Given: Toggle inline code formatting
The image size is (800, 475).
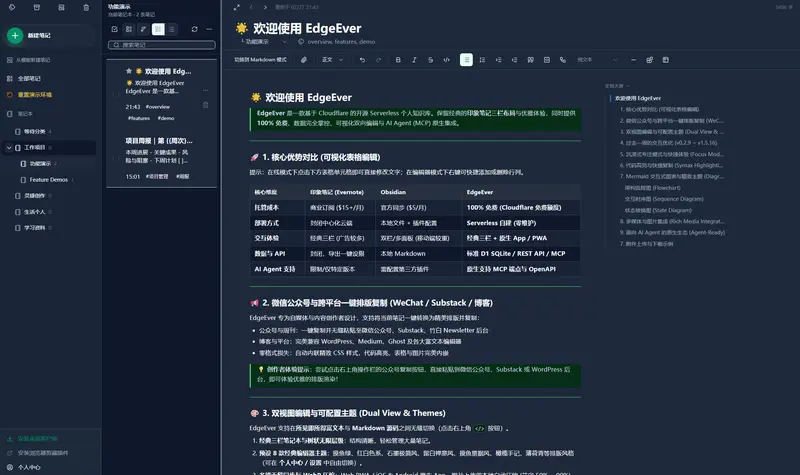Looking at the screenshot, I should pos(446,60).
